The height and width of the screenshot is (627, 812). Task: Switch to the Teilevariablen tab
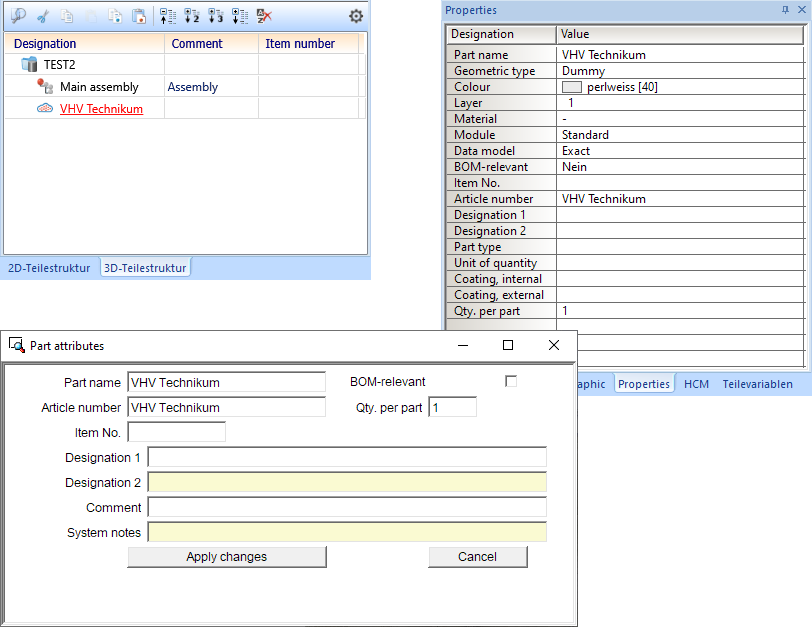point(757,384)
